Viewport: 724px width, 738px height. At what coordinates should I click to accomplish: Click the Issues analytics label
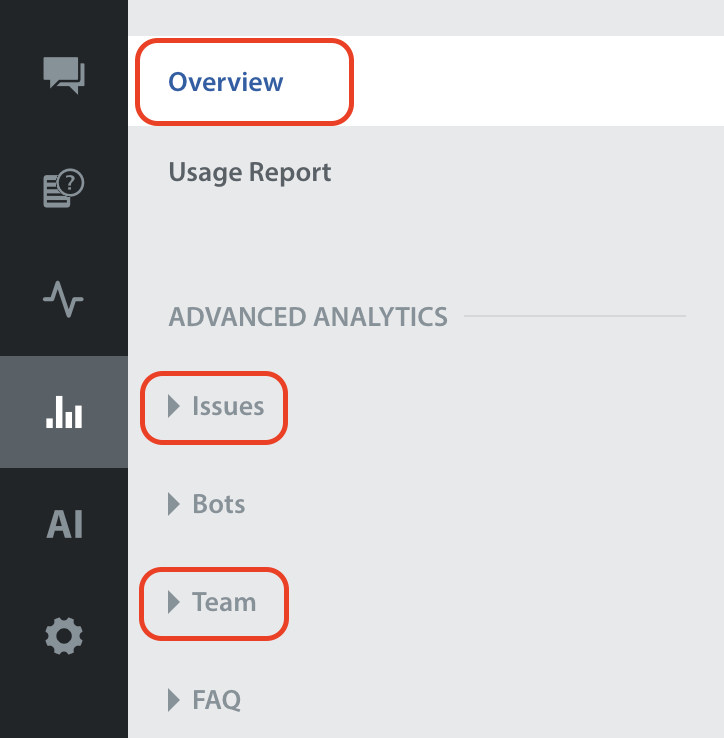point(228,406)
